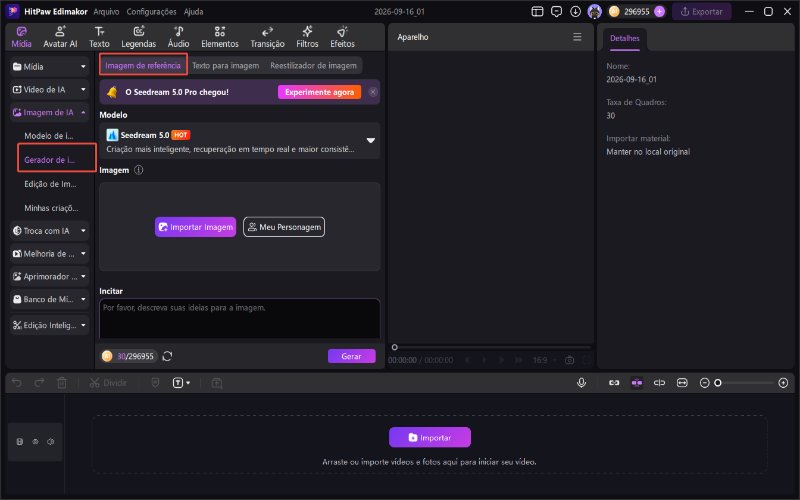Viewport: 800px width, 500px height.
Task: Toggle the purple magnetic snap icon
Action: [x=637, y=383]
